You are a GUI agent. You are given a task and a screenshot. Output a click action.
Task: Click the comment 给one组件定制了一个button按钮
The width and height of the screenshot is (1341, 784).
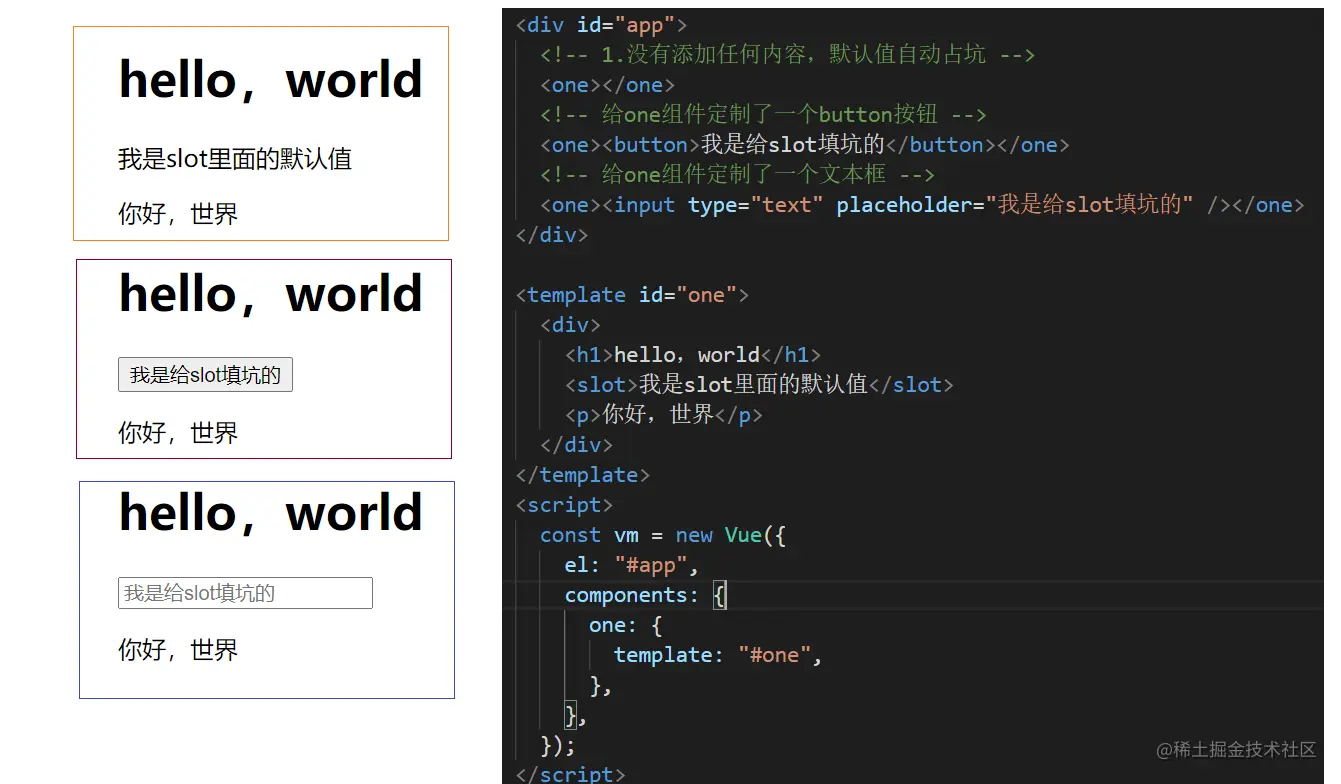coord(764,115)
